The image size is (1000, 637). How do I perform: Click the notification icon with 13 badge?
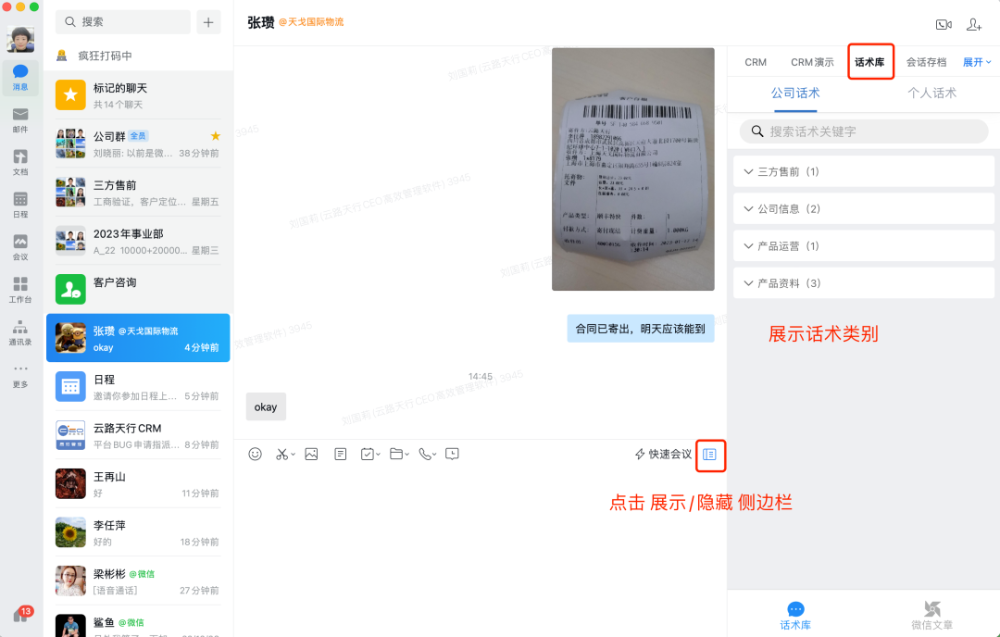click(22, 614)
